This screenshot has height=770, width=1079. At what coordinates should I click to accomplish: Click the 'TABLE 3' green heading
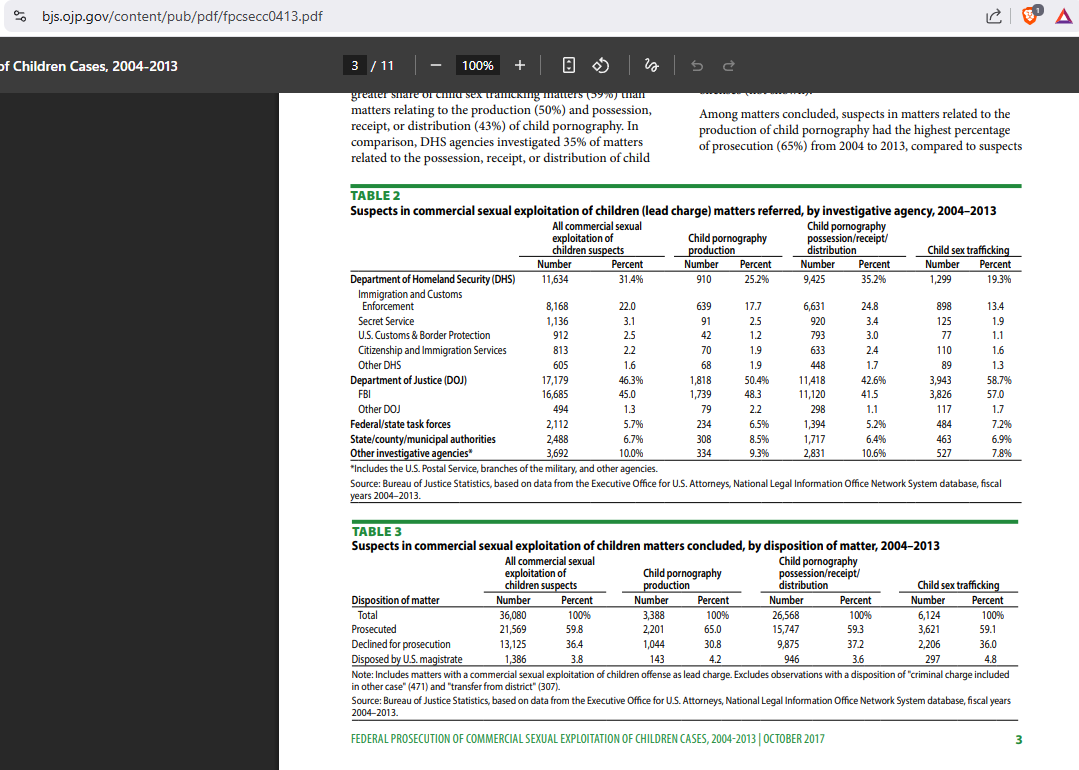tap(376, 531)
